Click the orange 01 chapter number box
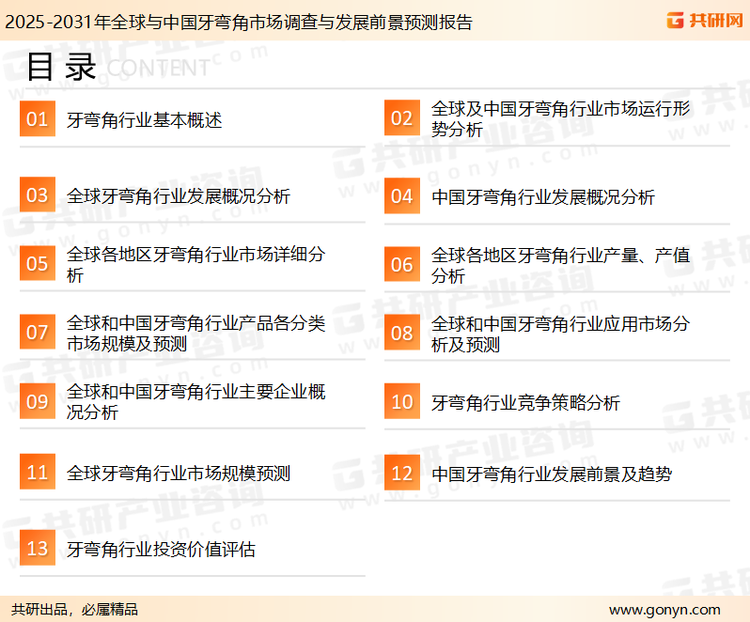The image size is (750, 622). tap(37, 120)
